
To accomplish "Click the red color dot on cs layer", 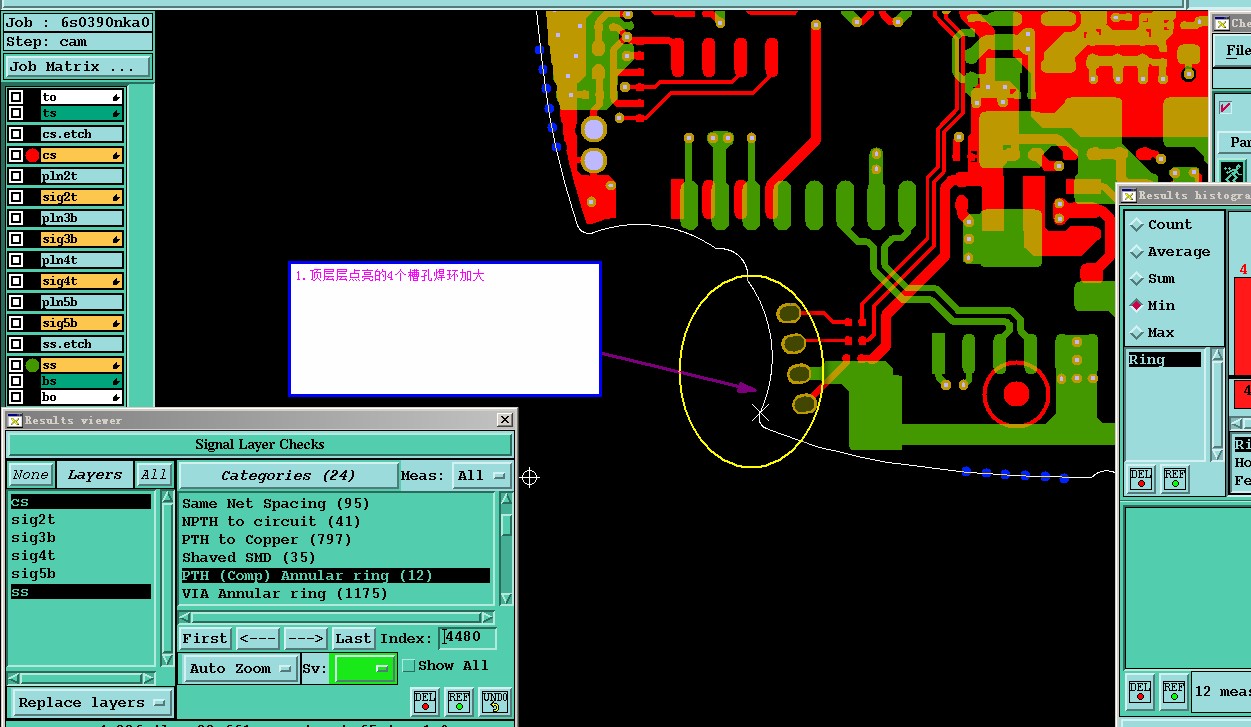I will coord(32,155).
